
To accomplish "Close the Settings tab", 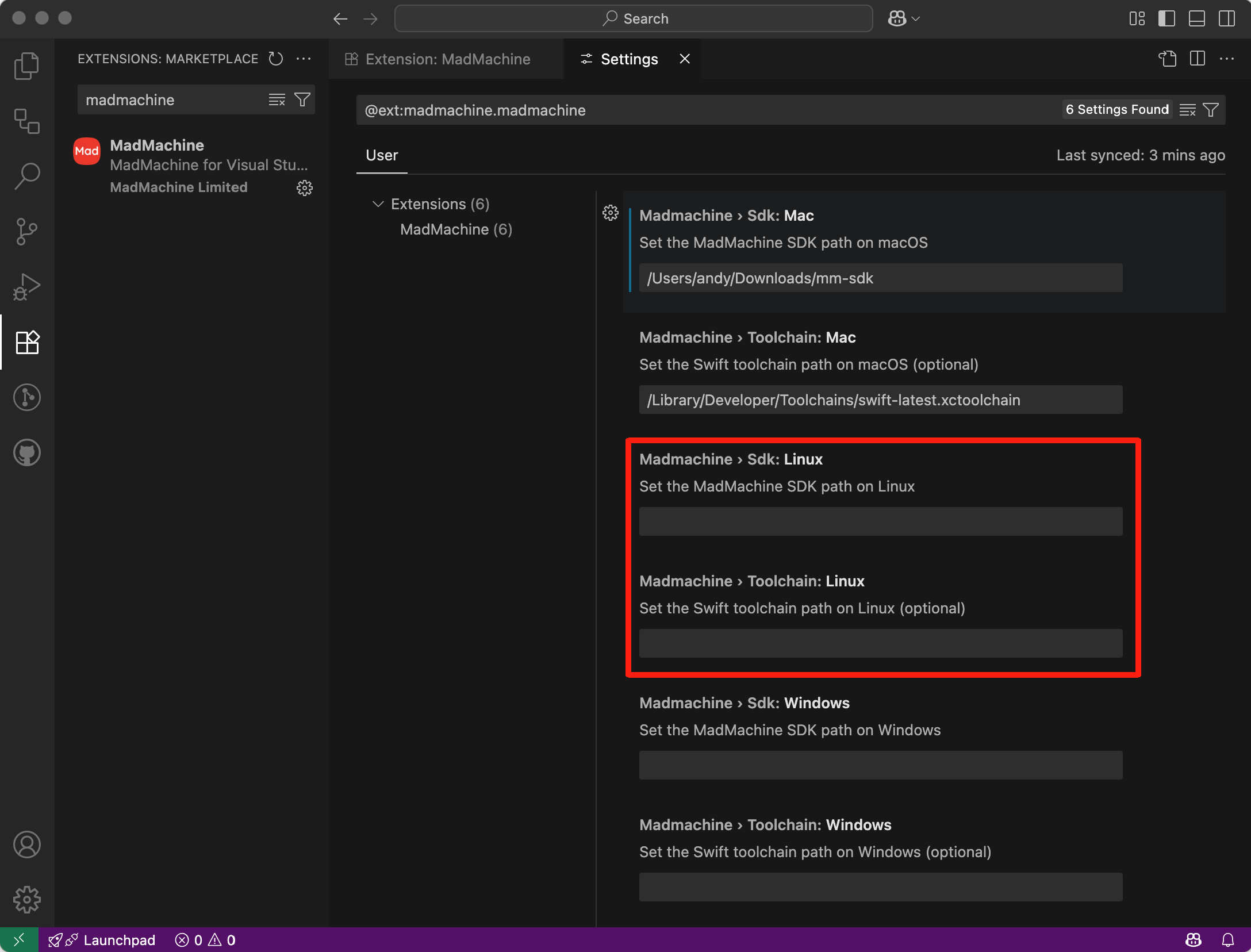I will pyautogui.click(x=685, y=59).
